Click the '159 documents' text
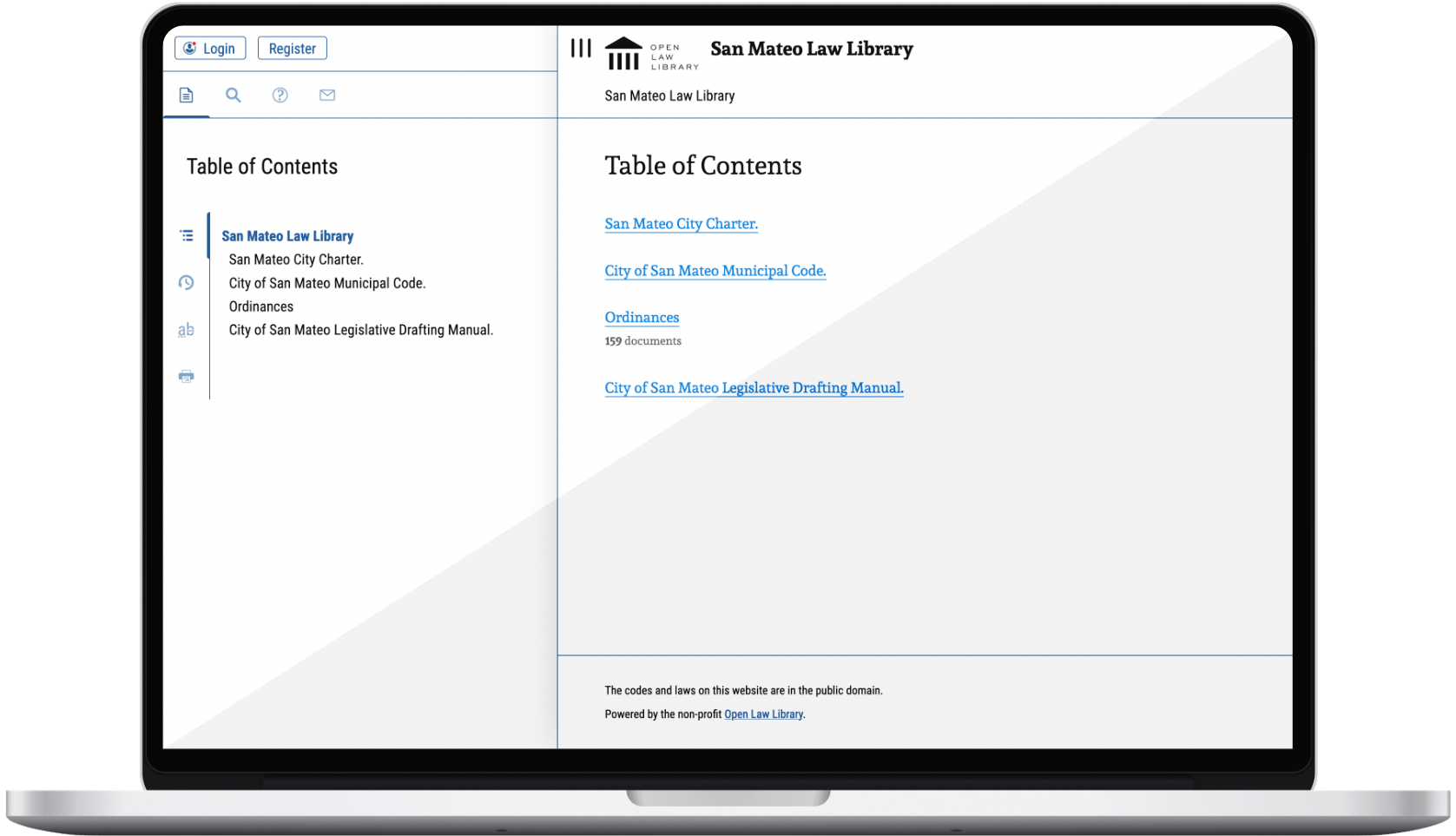This screenshot has width=1456, height=836. pyautogui.click(x=643, y=341)
